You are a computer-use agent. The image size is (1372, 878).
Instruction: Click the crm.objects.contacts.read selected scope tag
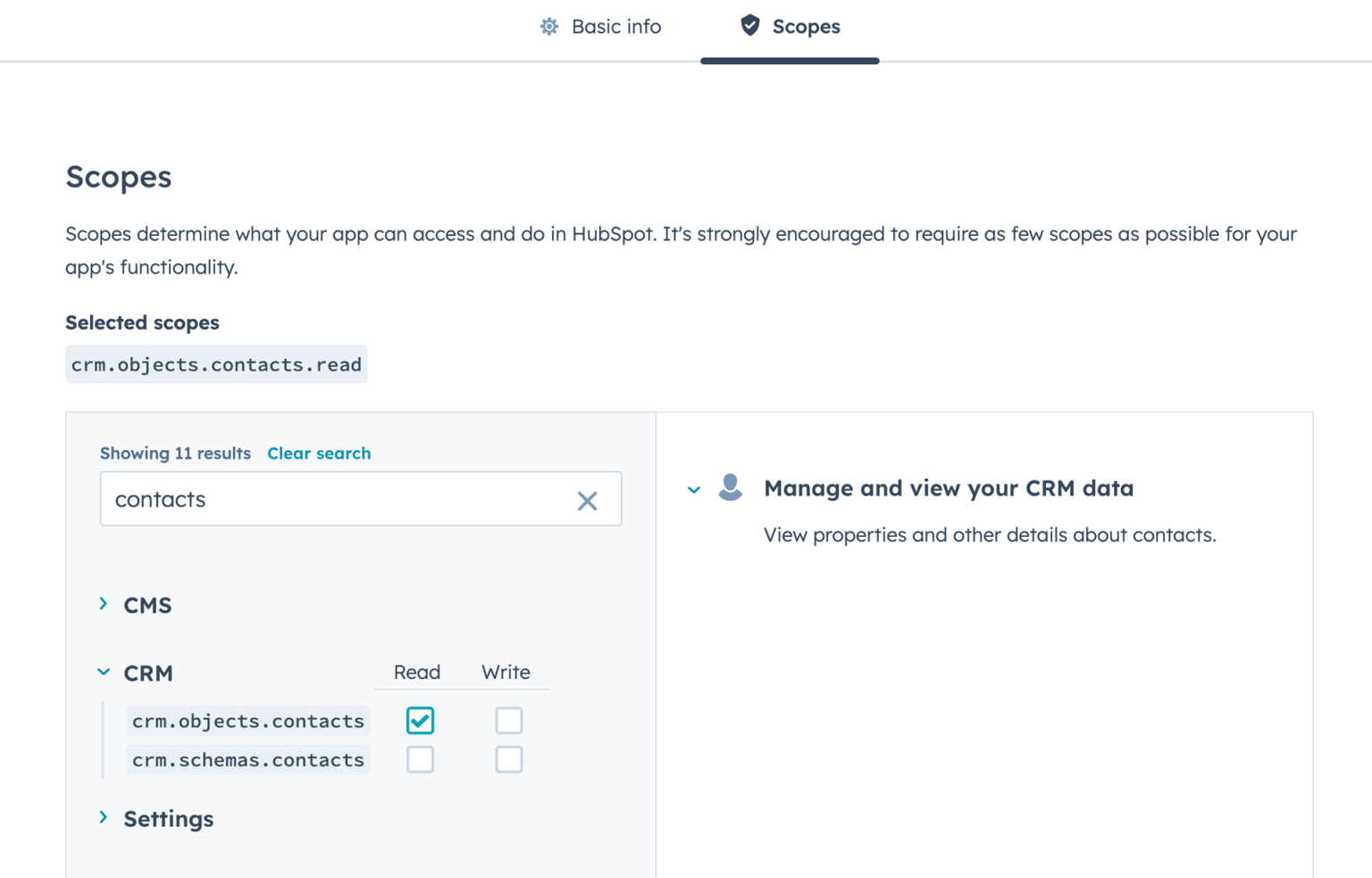point(216,364)
